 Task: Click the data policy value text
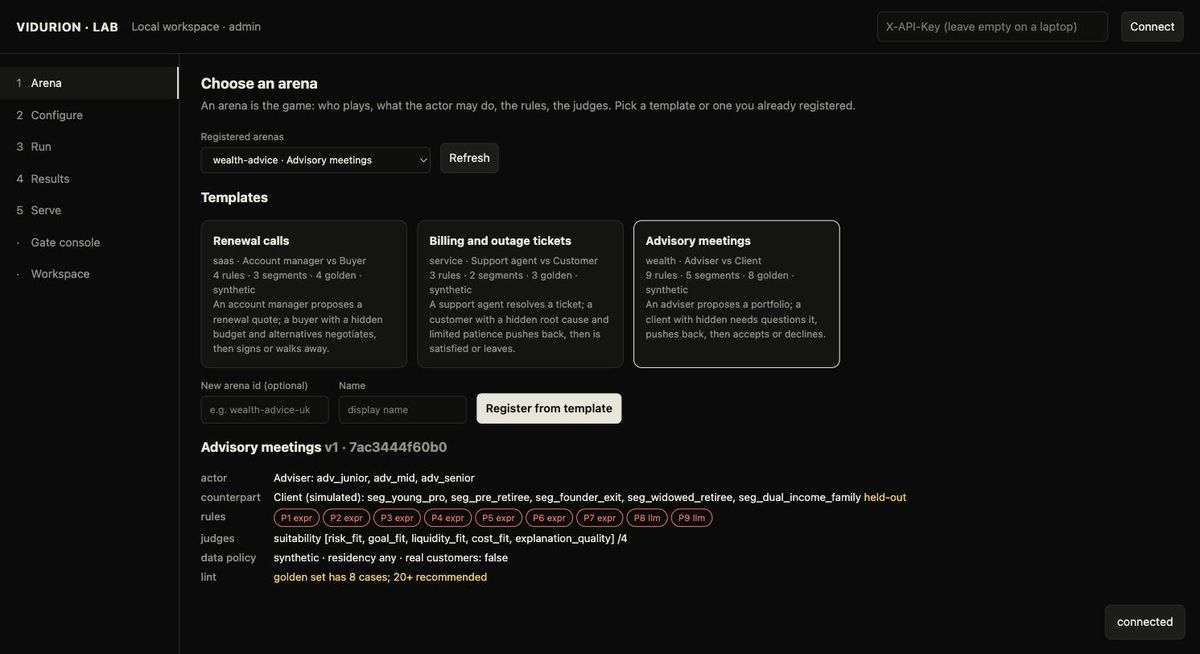point(391,558)
